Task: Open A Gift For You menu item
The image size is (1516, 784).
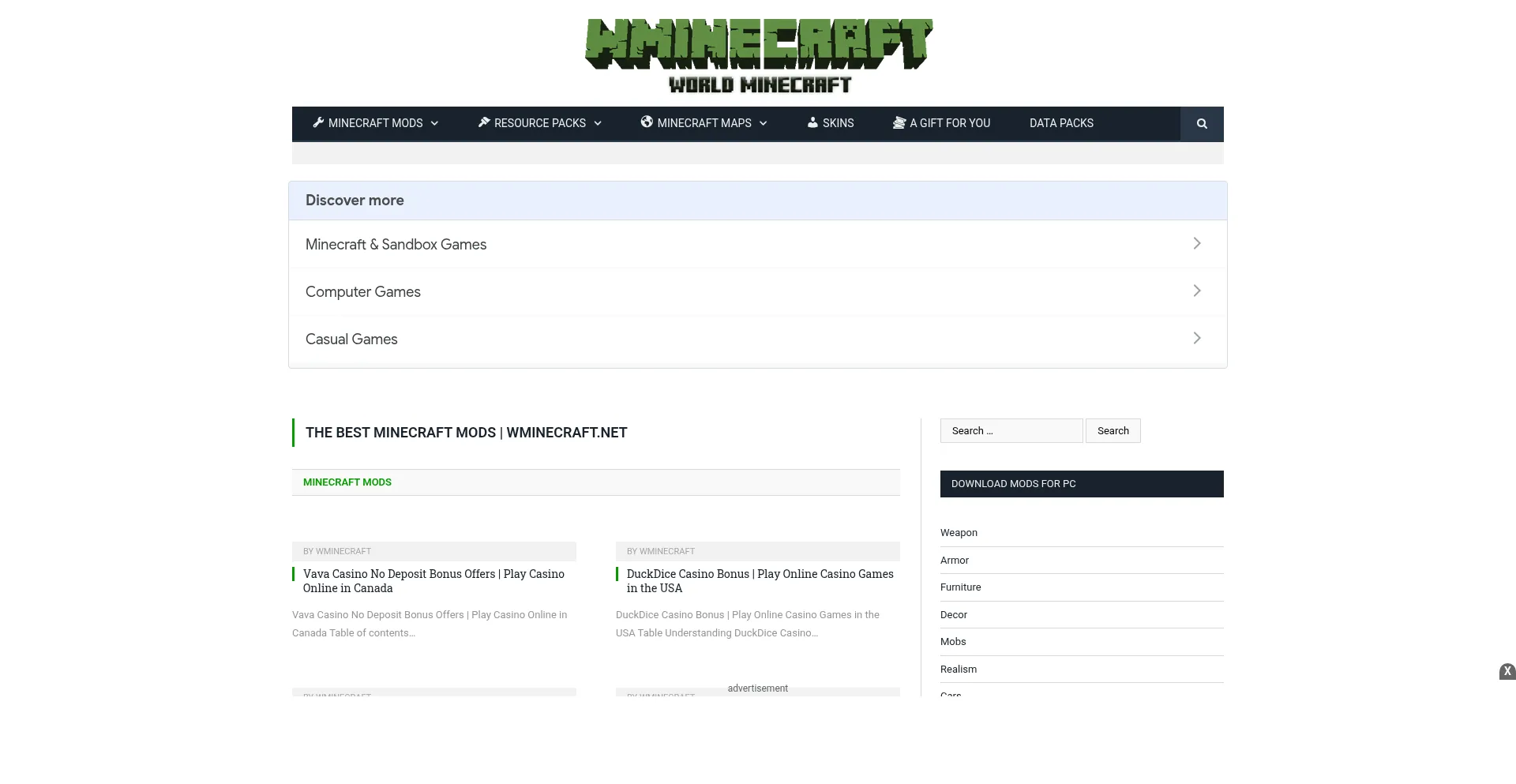Action: [950, 123]
